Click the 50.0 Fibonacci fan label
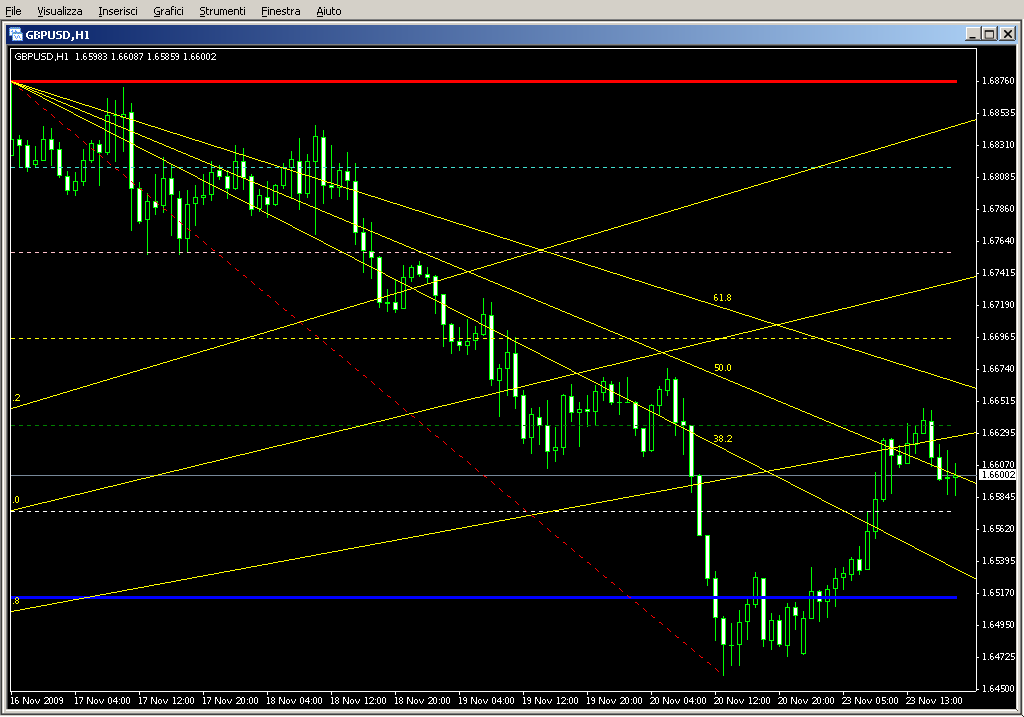 722,368
